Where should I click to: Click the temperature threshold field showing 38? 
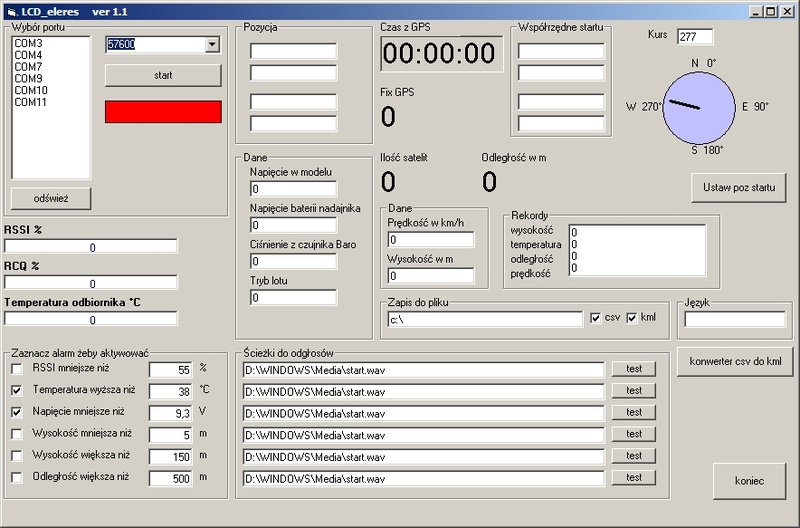170,391
